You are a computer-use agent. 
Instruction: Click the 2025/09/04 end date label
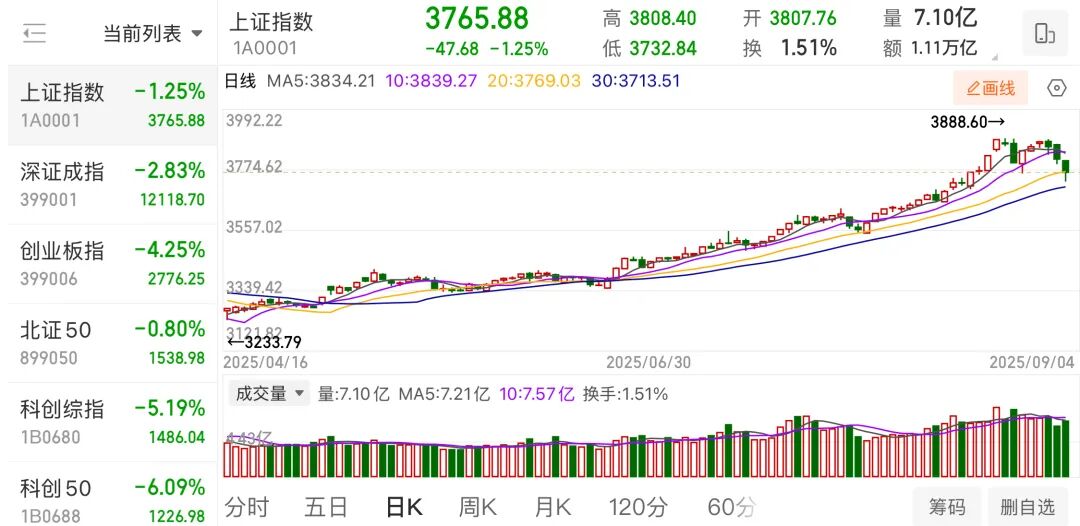[1032, 362]
